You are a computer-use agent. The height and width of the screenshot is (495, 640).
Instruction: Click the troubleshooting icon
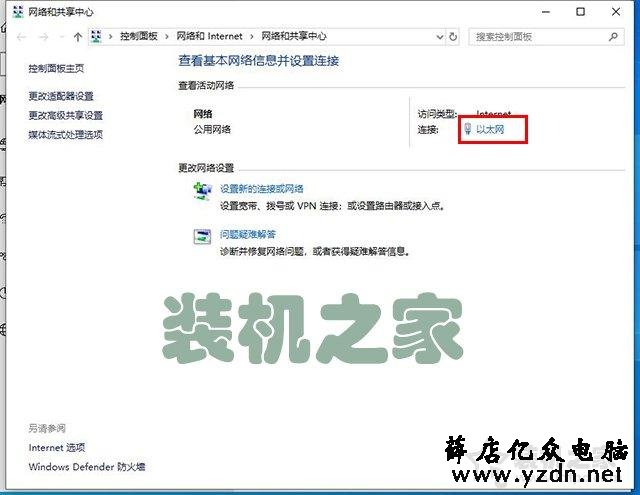click(x=202, y=236)
